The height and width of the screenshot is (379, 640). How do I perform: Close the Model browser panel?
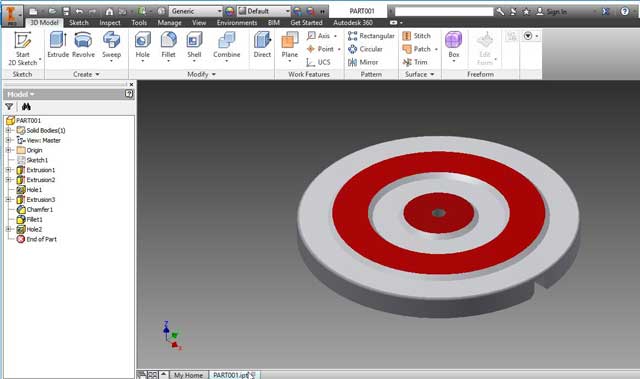[x=131, y=84]
